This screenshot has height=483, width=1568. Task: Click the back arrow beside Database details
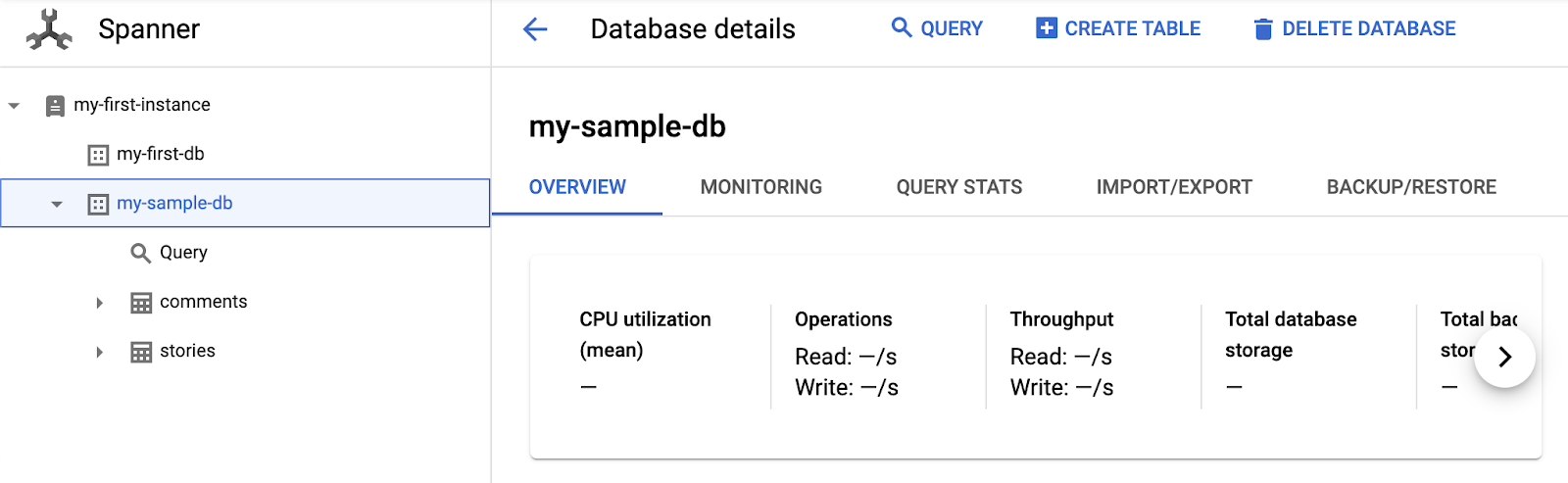[535, 29]
